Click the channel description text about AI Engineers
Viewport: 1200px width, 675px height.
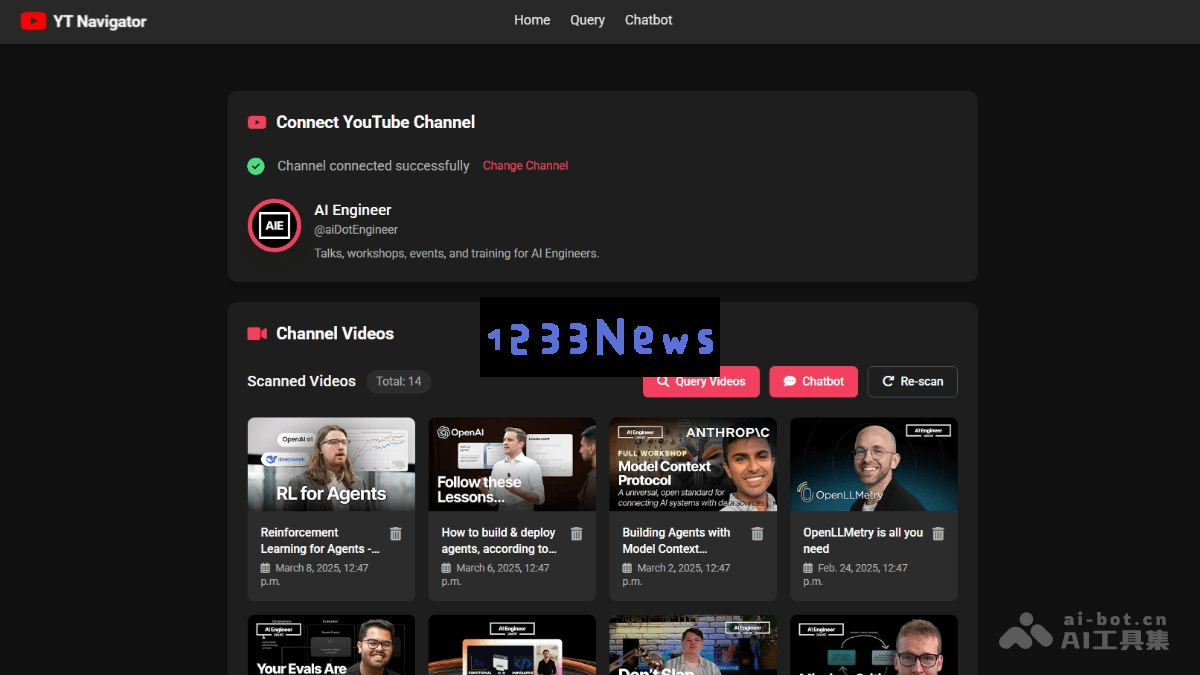(457, 254)
